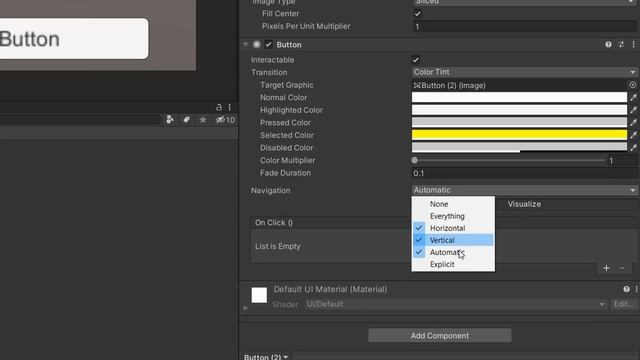This screenshot has width=640, height=360.
Task: Add an On Click event with plus
Action: pyautogui.click(x=606, y=268)
